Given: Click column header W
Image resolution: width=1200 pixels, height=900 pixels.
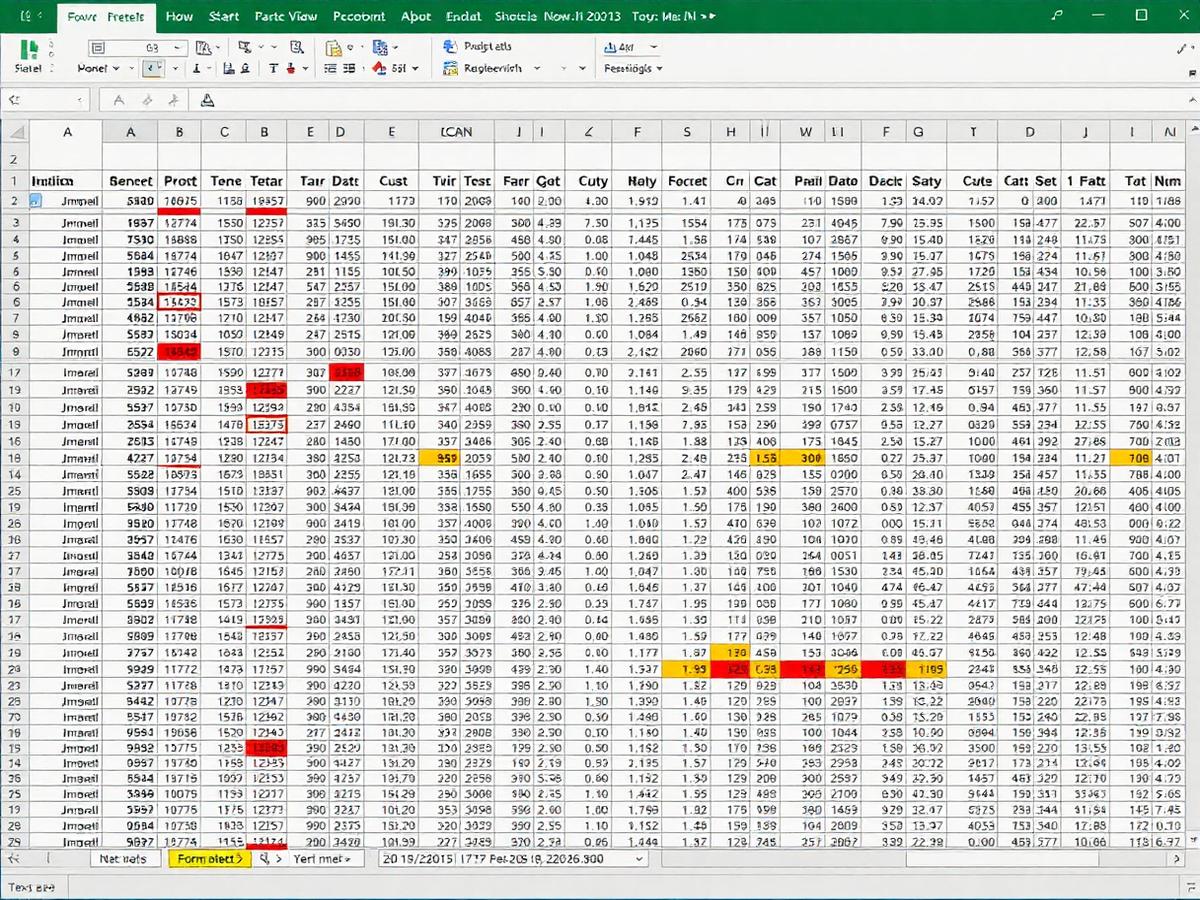Looking at the screenshot, I should pos(805,131).
